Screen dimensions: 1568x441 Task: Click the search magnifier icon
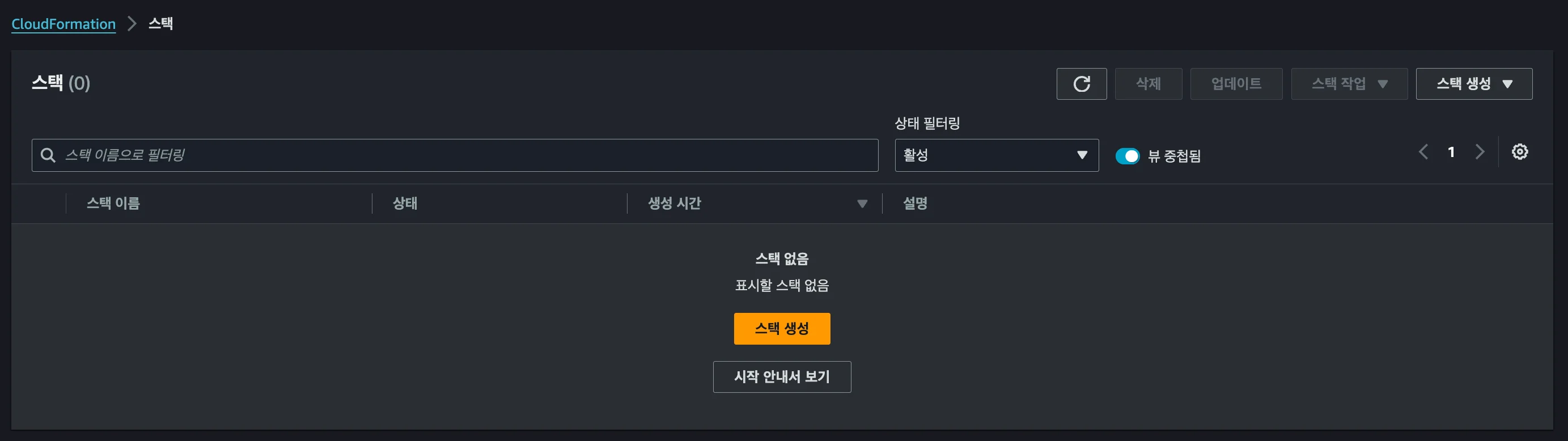[49, 155]
